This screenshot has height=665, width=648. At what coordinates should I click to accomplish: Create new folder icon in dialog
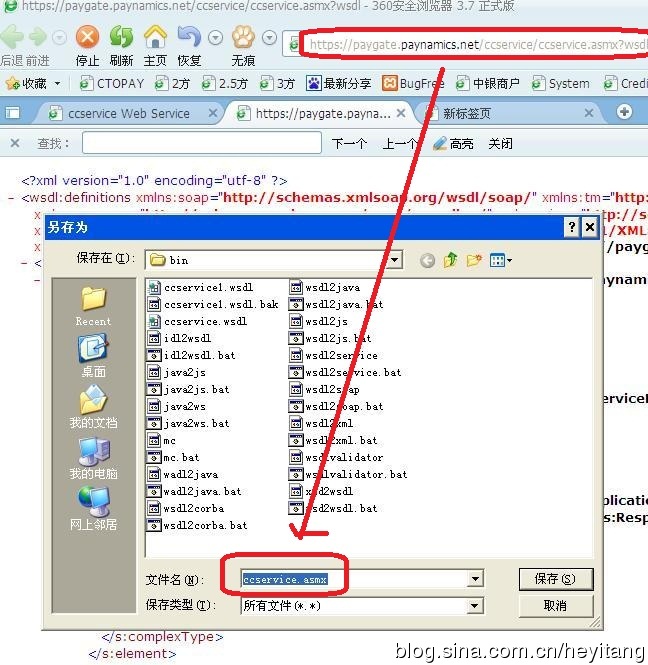tap(474, 260)
